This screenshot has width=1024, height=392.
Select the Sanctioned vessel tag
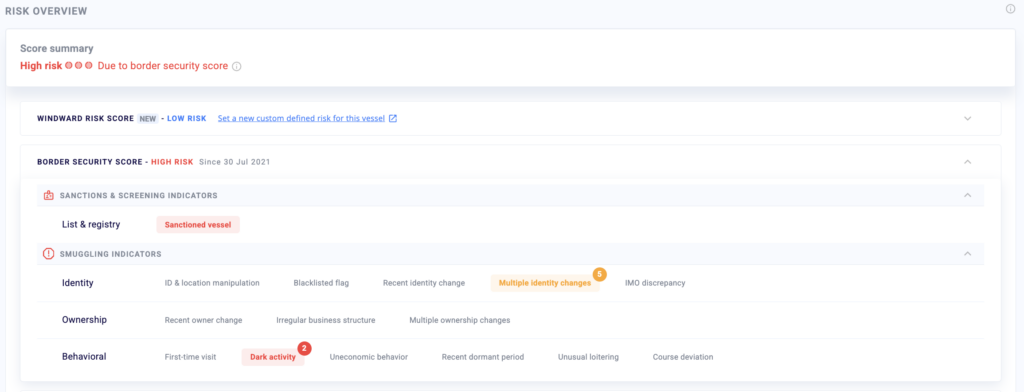(198, 225)
